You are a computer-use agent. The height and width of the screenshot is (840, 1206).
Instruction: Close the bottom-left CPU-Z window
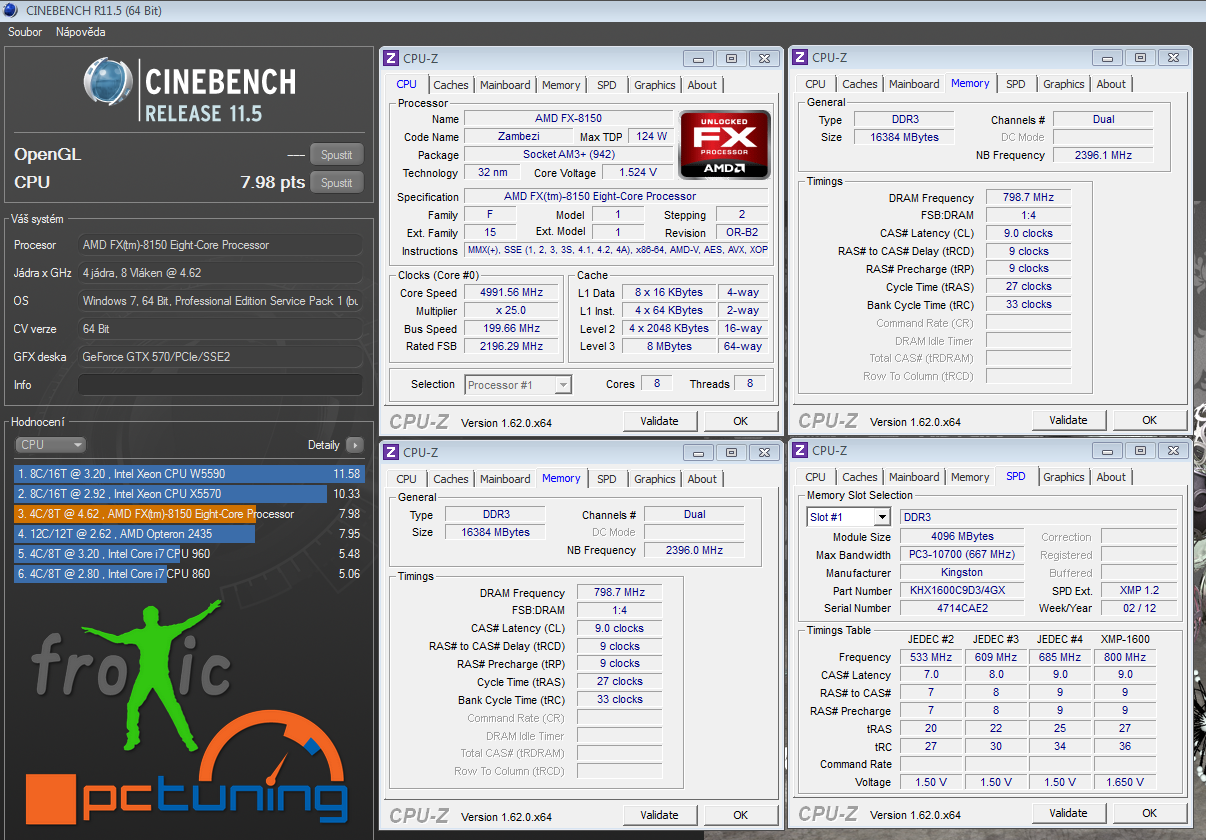(765, 452)
